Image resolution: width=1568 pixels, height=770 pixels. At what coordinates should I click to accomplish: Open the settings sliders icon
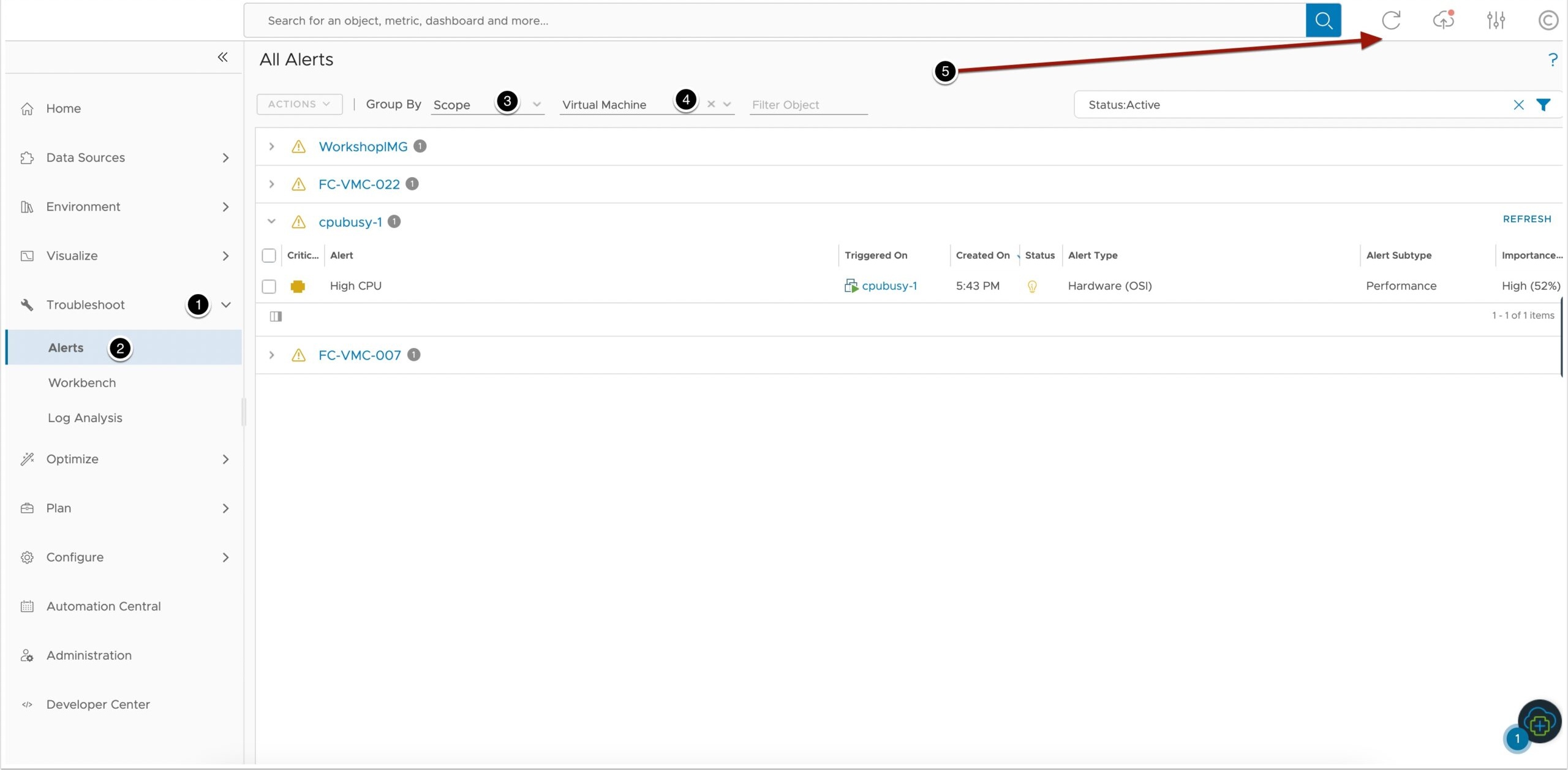[1496, 20]
